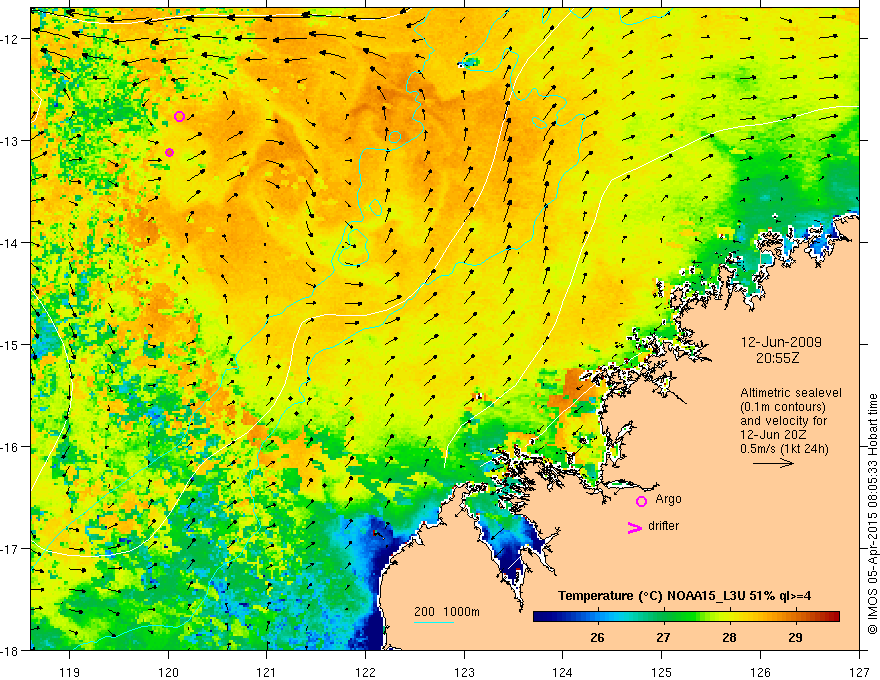Click the '-15' latitude axis label
The height and width of the screenshot is (680, 880).
12,345
